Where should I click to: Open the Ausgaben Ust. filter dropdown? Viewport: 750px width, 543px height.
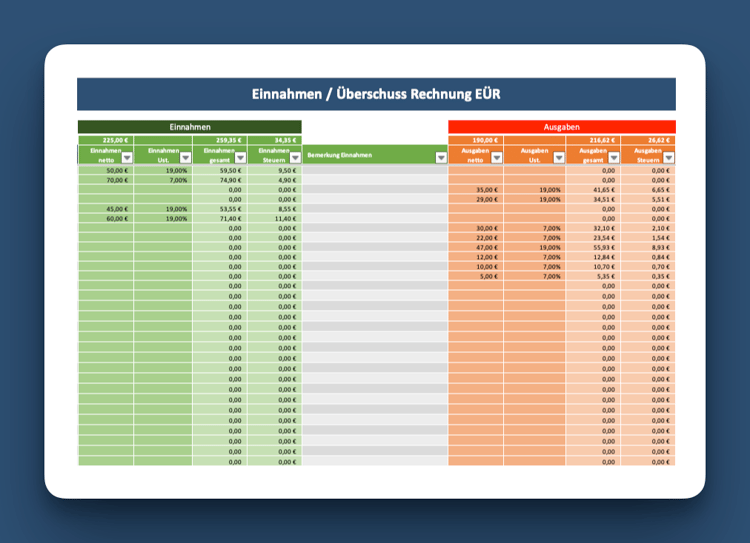click(559, 157)
